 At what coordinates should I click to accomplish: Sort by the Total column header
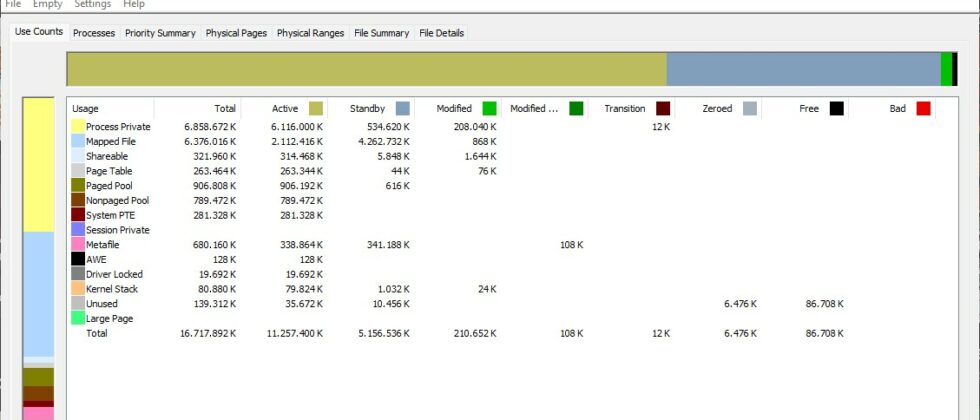198,108
